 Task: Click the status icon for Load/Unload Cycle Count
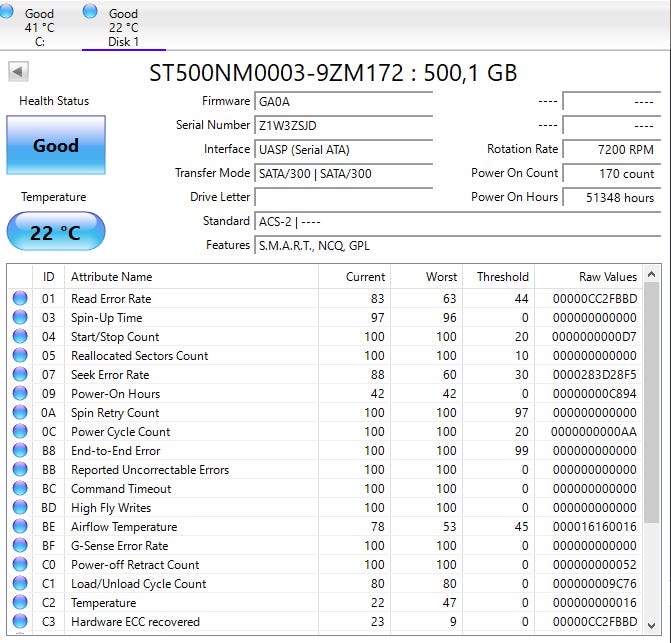click(20, 584)
